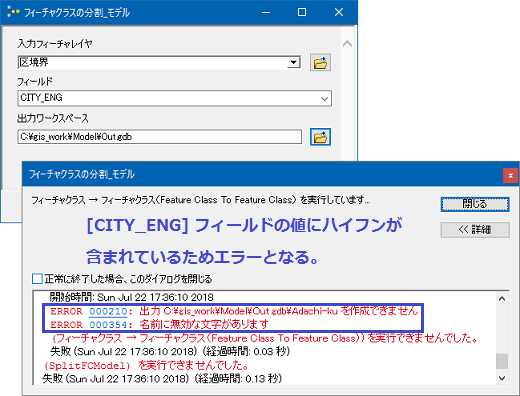Close the tool parameter window

point(339,12)
